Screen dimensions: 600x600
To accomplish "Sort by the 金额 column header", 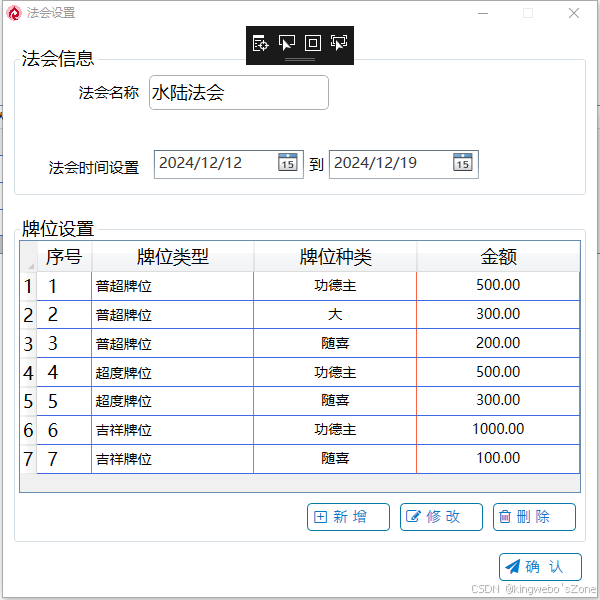I will [x=498, y=256].
